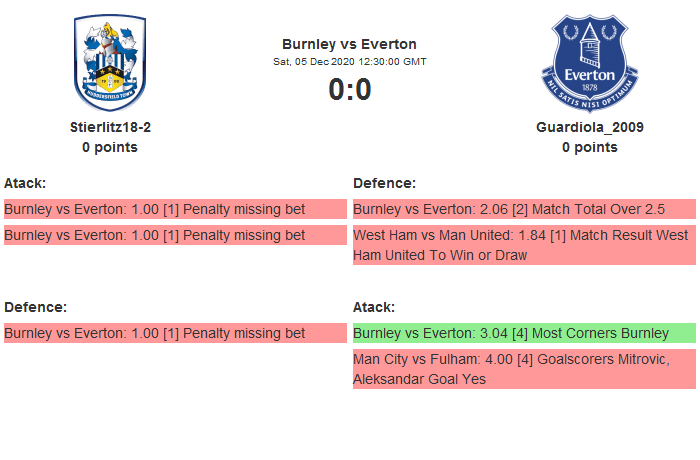Select the right side Atack heading

pos(374,307)
